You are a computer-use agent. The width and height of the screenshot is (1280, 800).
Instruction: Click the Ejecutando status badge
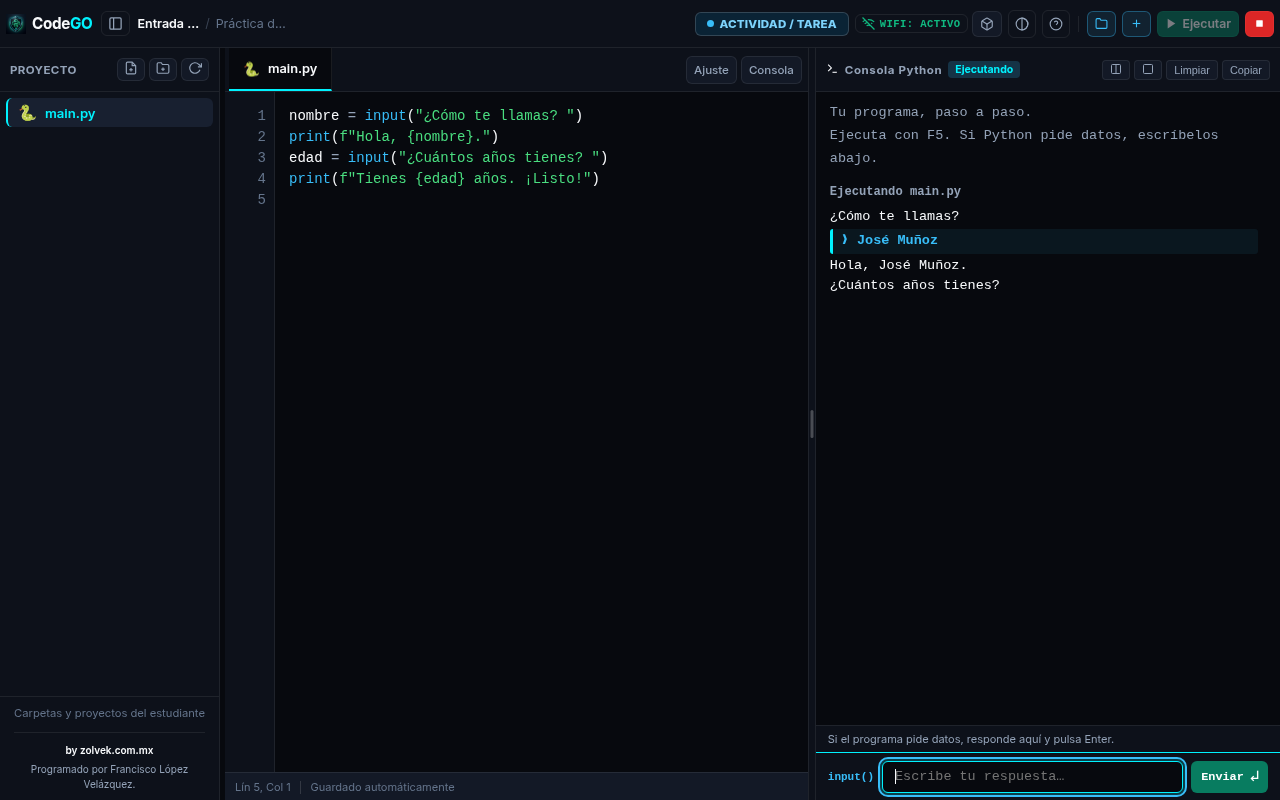coord(984,69)
